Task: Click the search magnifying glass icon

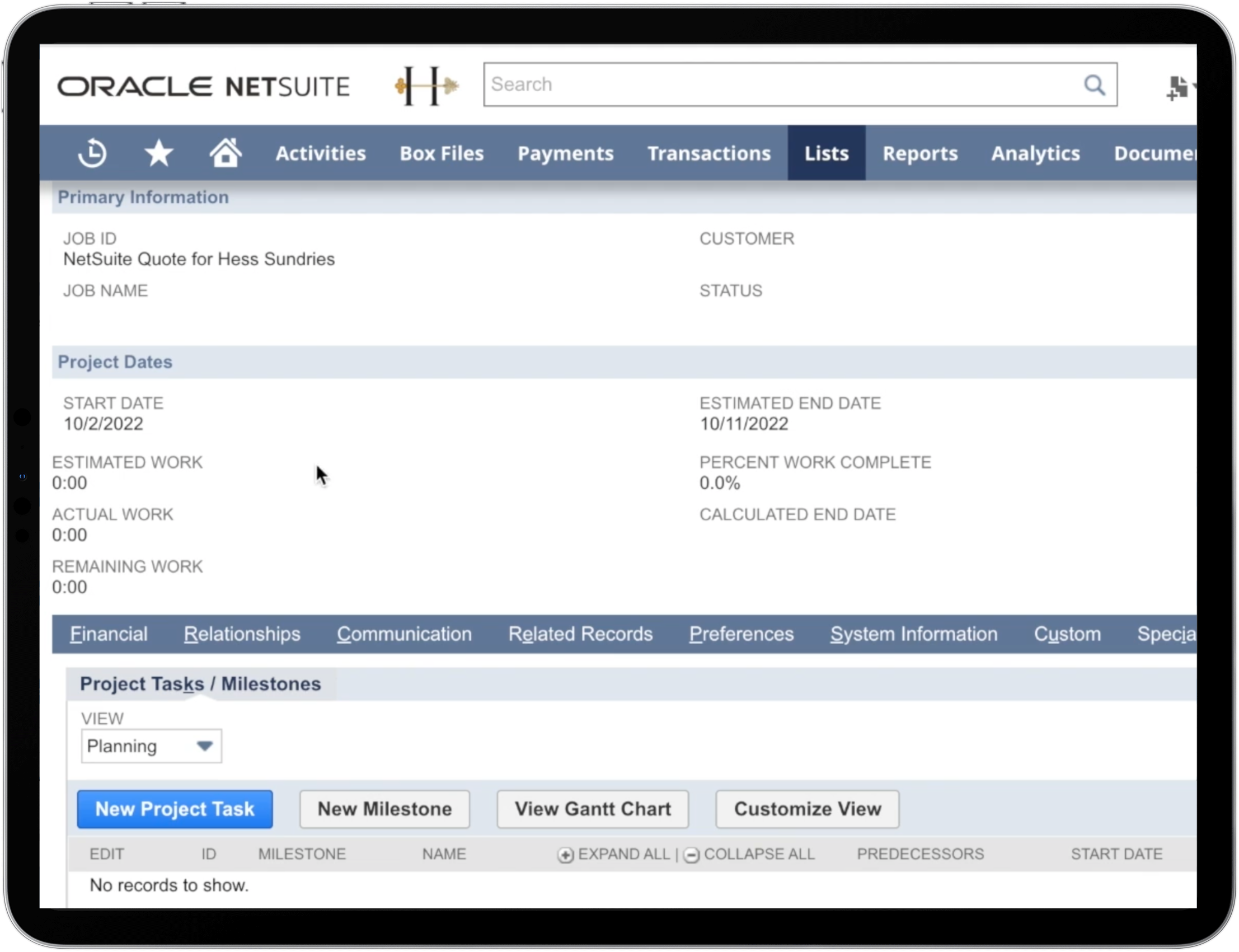Action: [x=1095, y=85]
